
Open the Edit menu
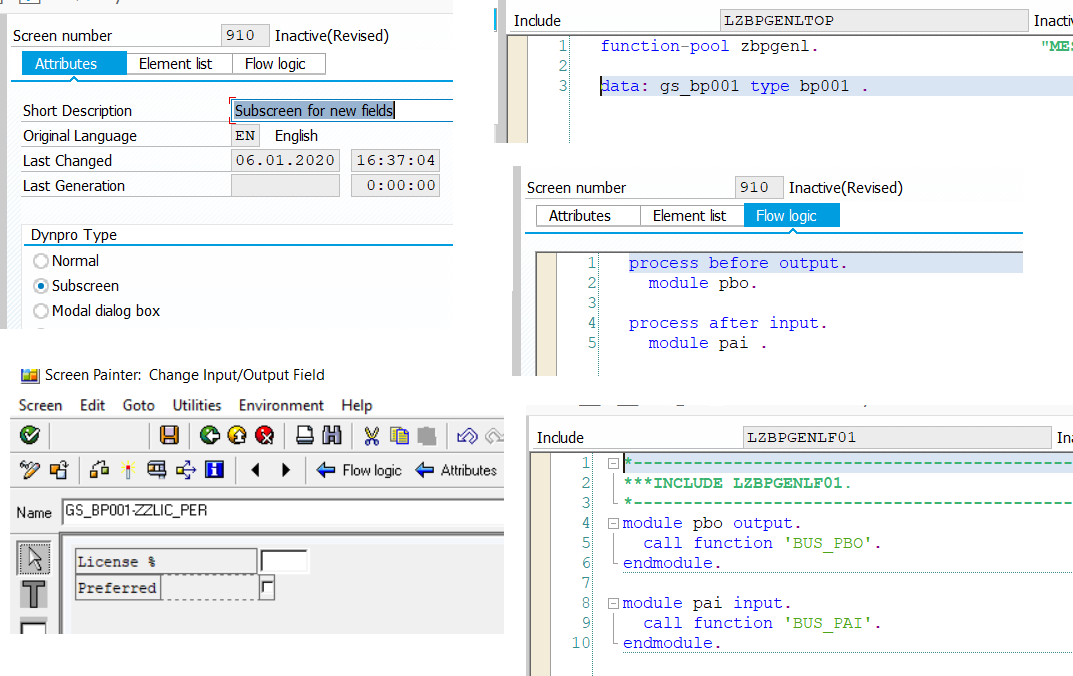click(92, 405)
